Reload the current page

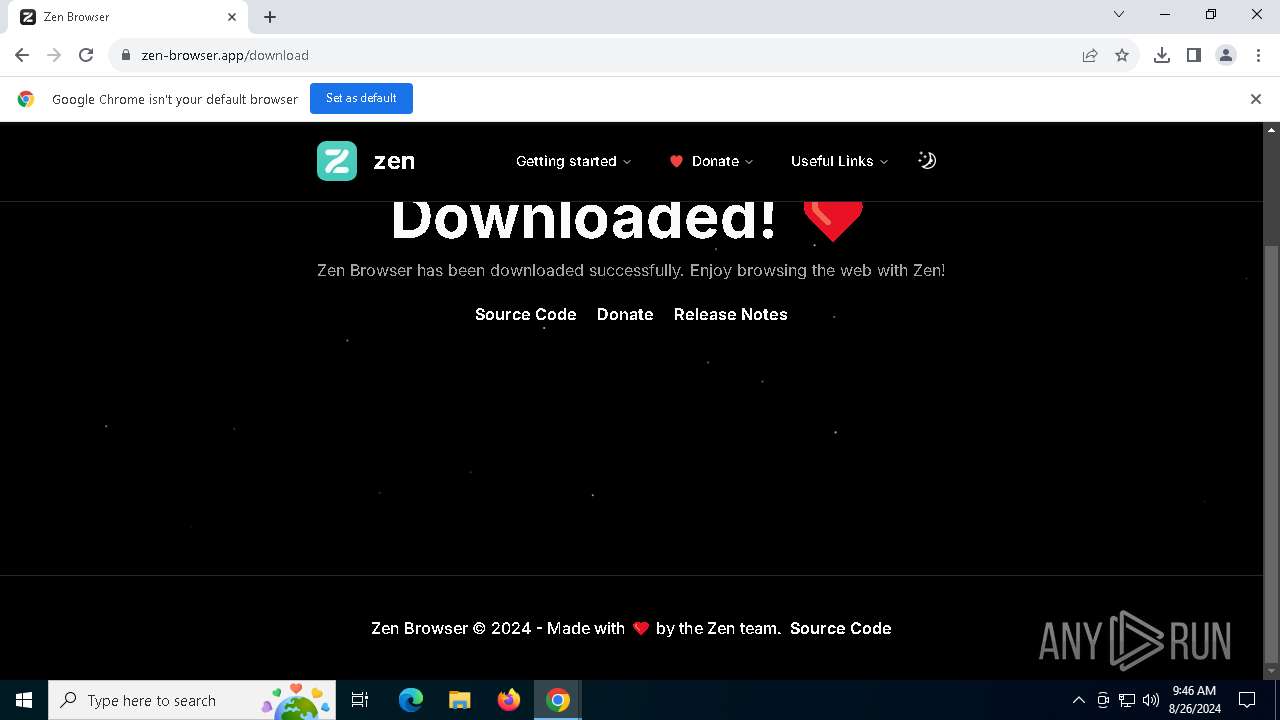[86, 55]
